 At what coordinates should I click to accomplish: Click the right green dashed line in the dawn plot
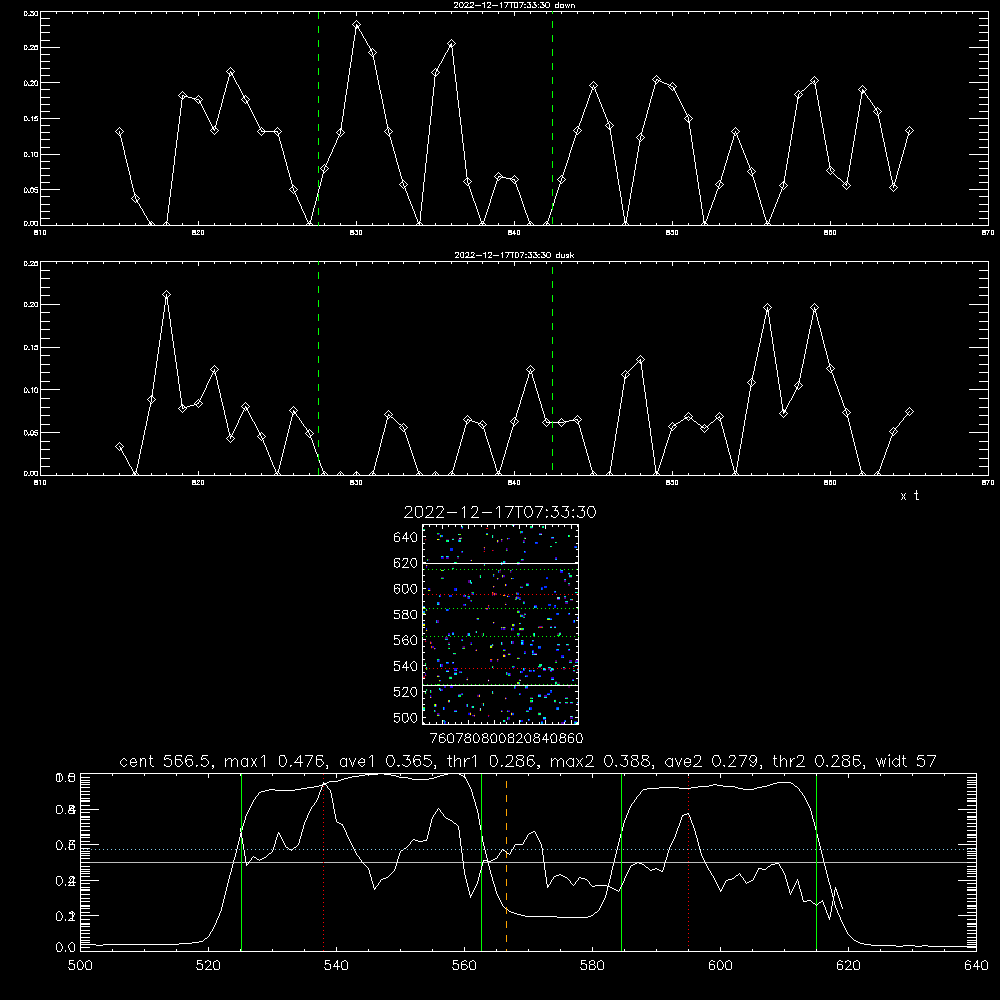(x=552, y=118)
